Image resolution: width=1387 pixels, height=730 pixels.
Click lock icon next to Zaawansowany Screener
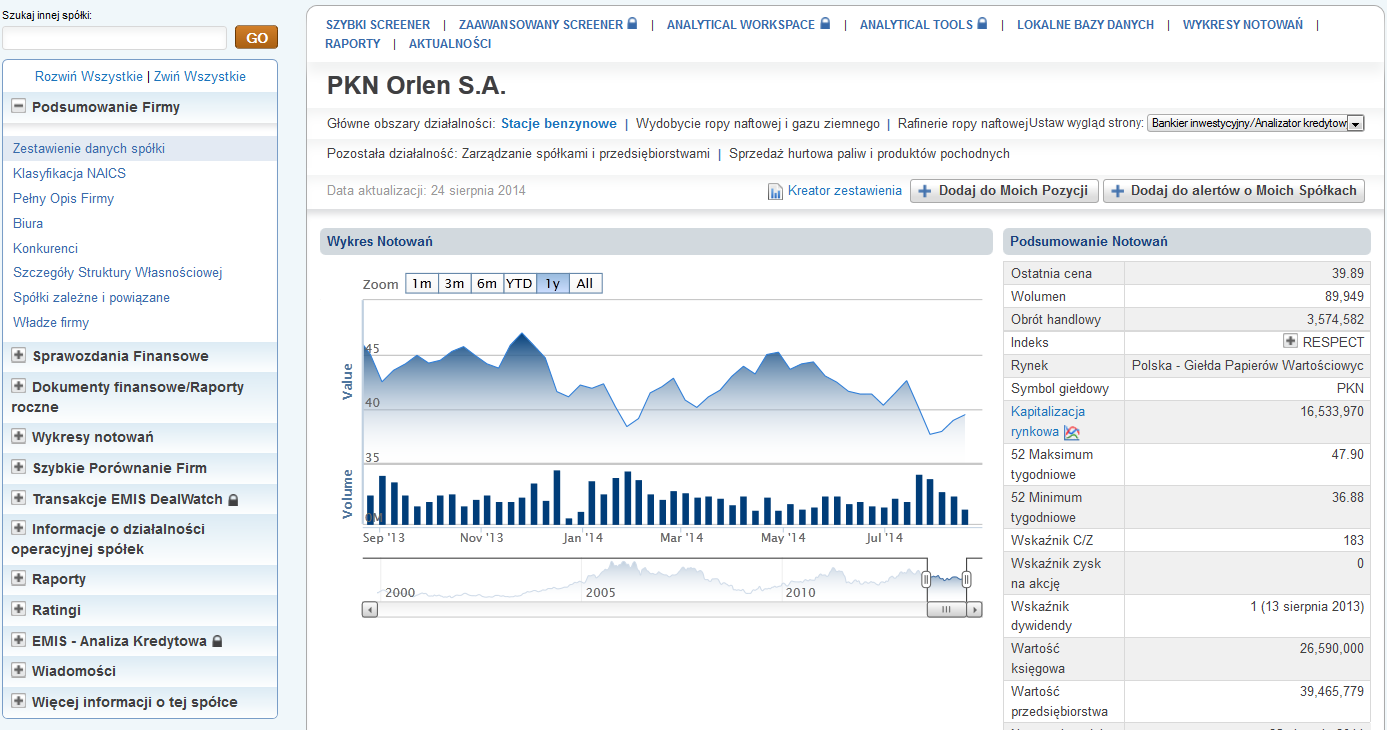click(632, 24)
